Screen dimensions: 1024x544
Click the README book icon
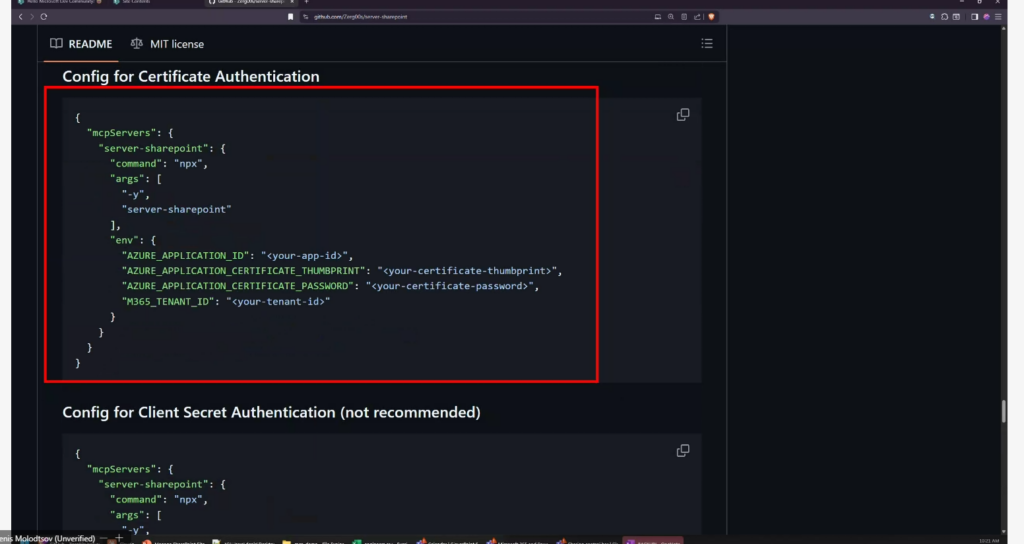pos(56,44)
